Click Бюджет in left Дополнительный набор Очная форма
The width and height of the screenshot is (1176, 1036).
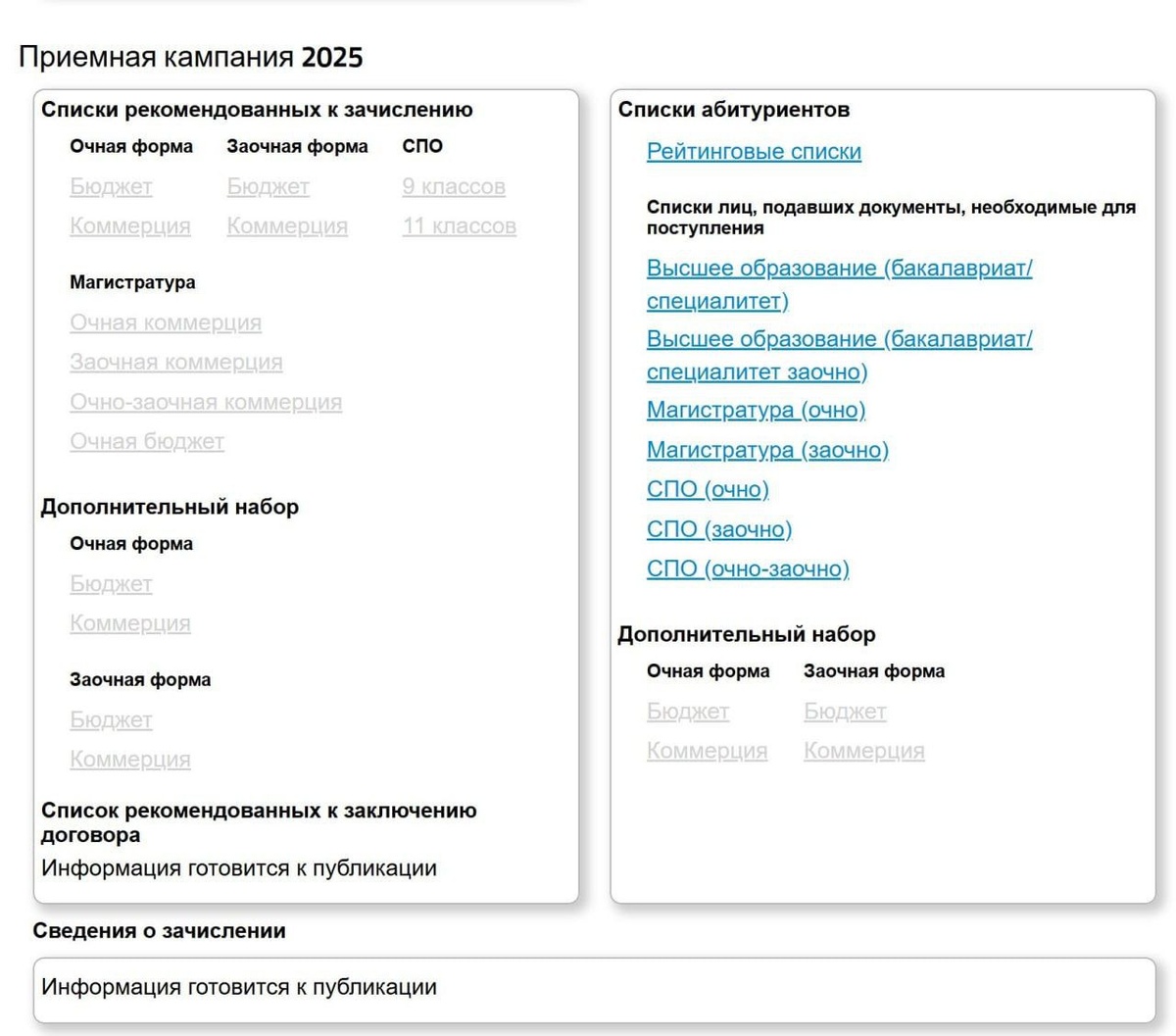[x=111, y=584]
